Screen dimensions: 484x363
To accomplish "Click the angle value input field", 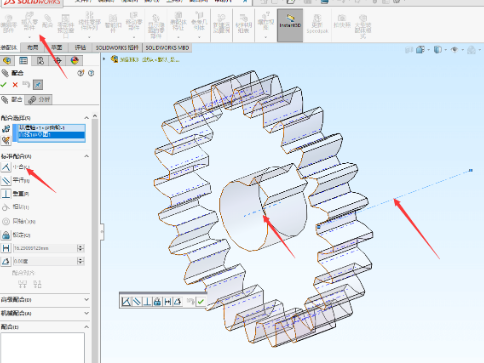I will click(x=45, y=261).
